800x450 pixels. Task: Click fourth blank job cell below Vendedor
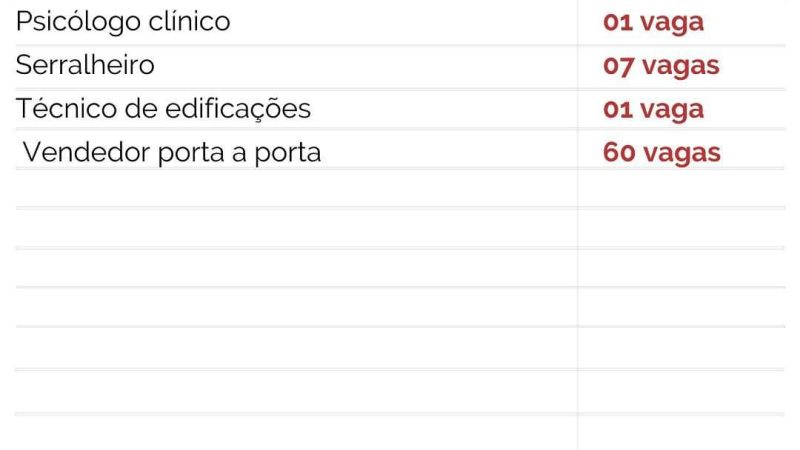point(295,308)
